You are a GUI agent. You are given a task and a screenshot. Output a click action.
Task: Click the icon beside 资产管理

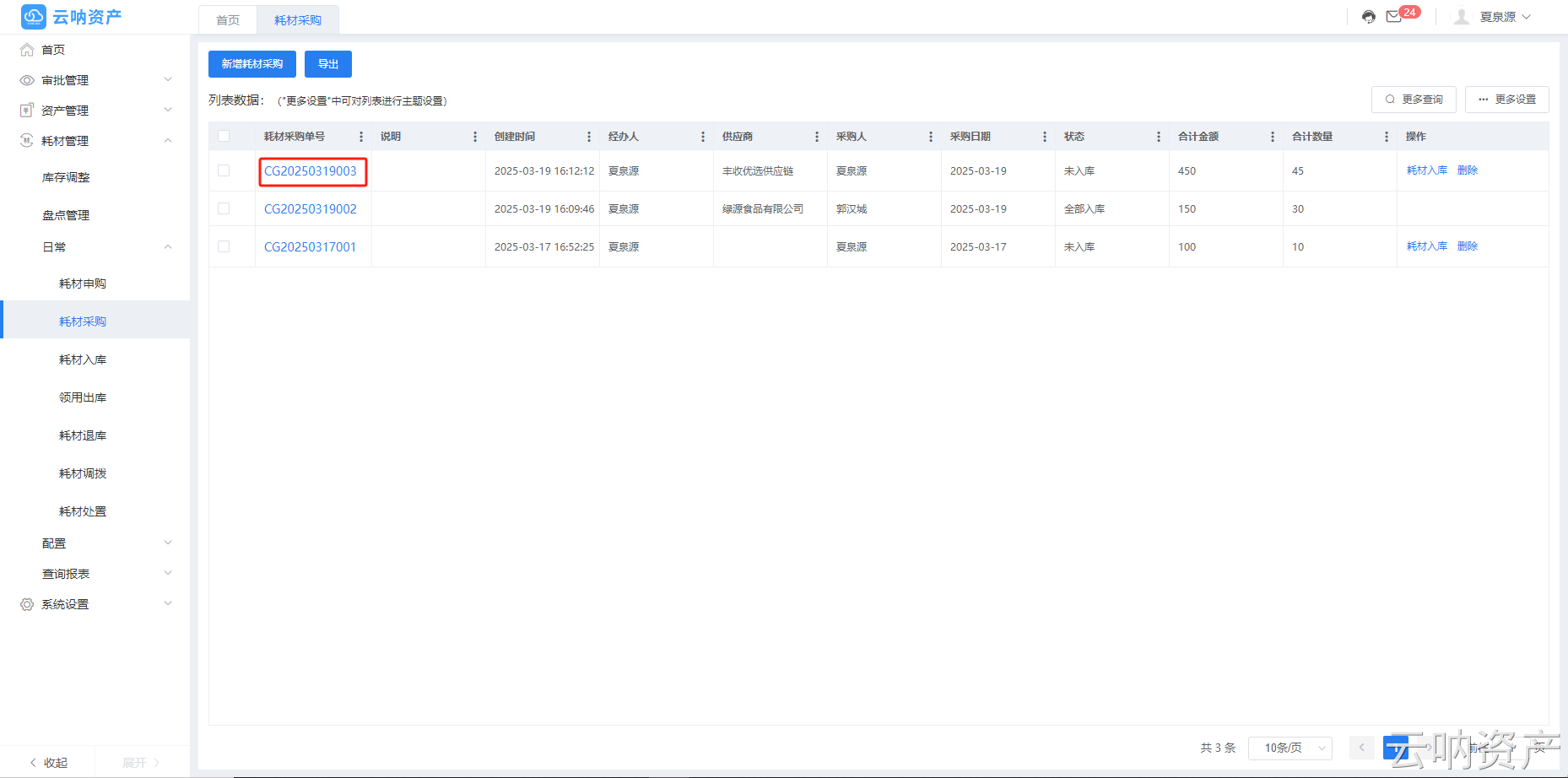[x=27, y=111]
